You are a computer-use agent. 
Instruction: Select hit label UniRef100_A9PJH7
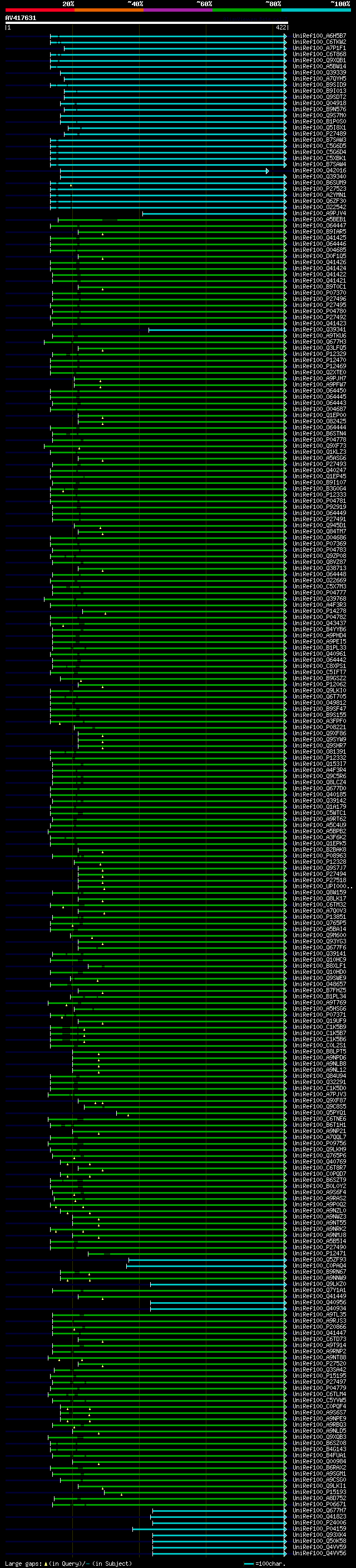click(319, 379)
